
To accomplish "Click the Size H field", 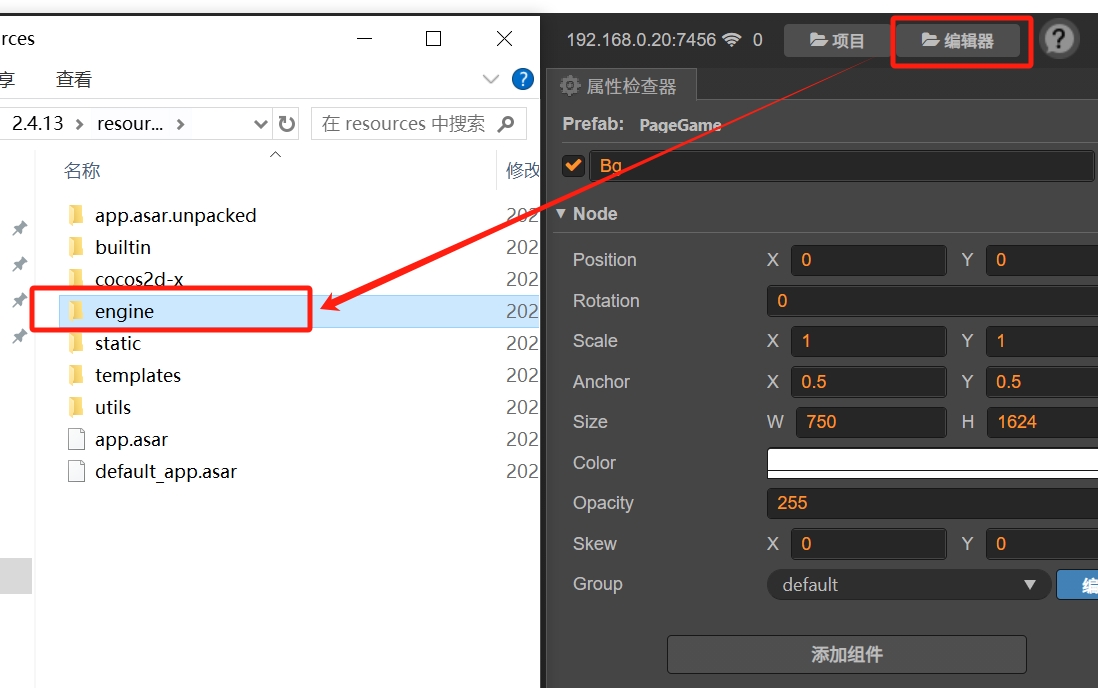I will (1043, 422).
